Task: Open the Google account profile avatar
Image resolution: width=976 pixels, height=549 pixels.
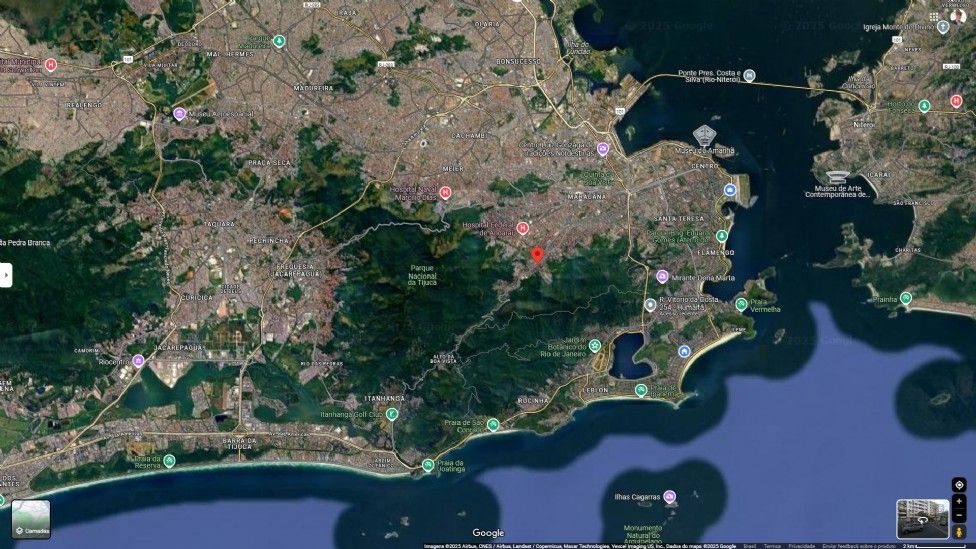Action: click(x=959, y=16)
